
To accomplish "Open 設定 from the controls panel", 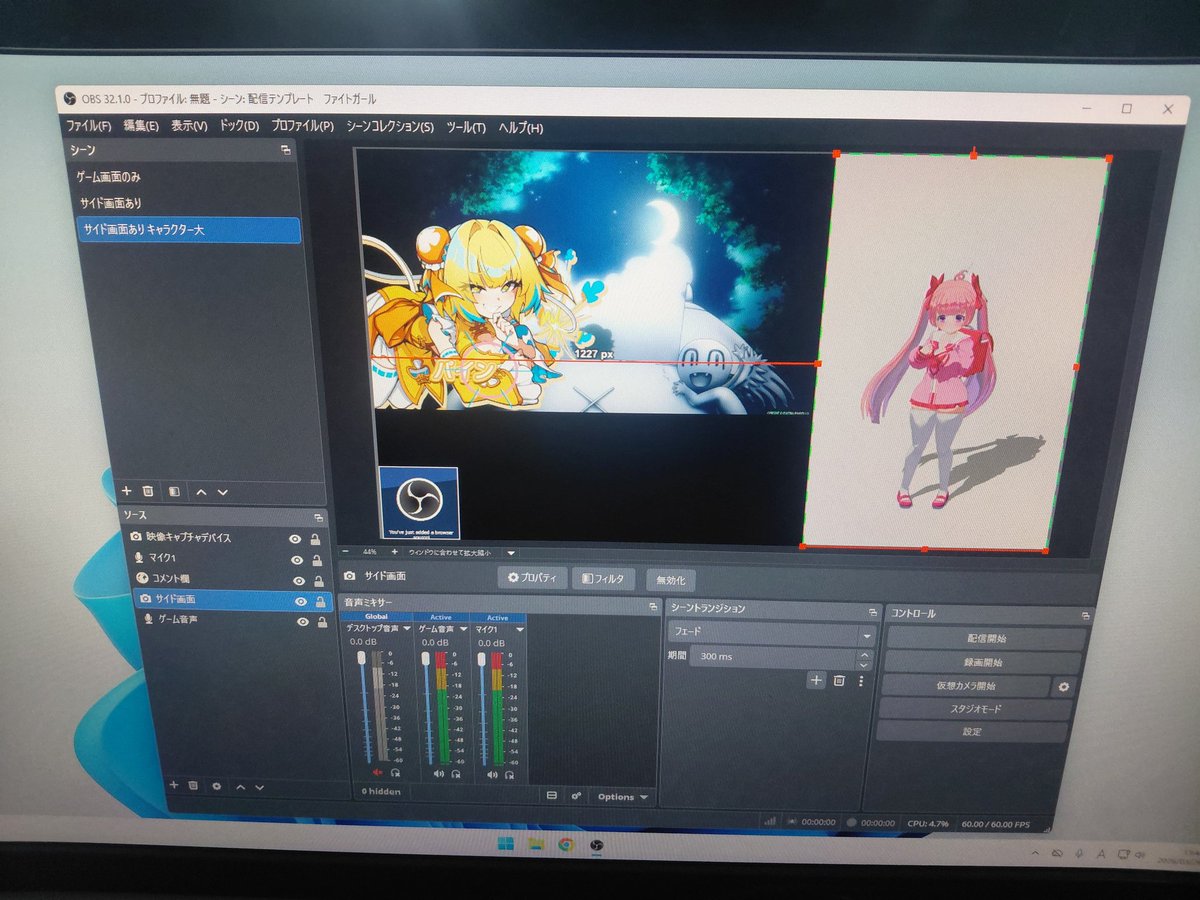I will pos(972,732).
